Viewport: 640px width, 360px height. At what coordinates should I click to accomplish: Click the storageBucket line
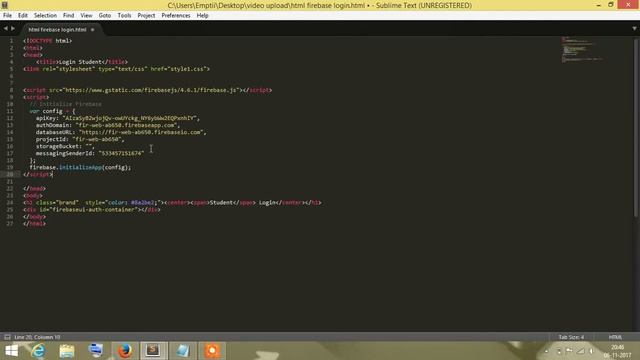(65, 146)
